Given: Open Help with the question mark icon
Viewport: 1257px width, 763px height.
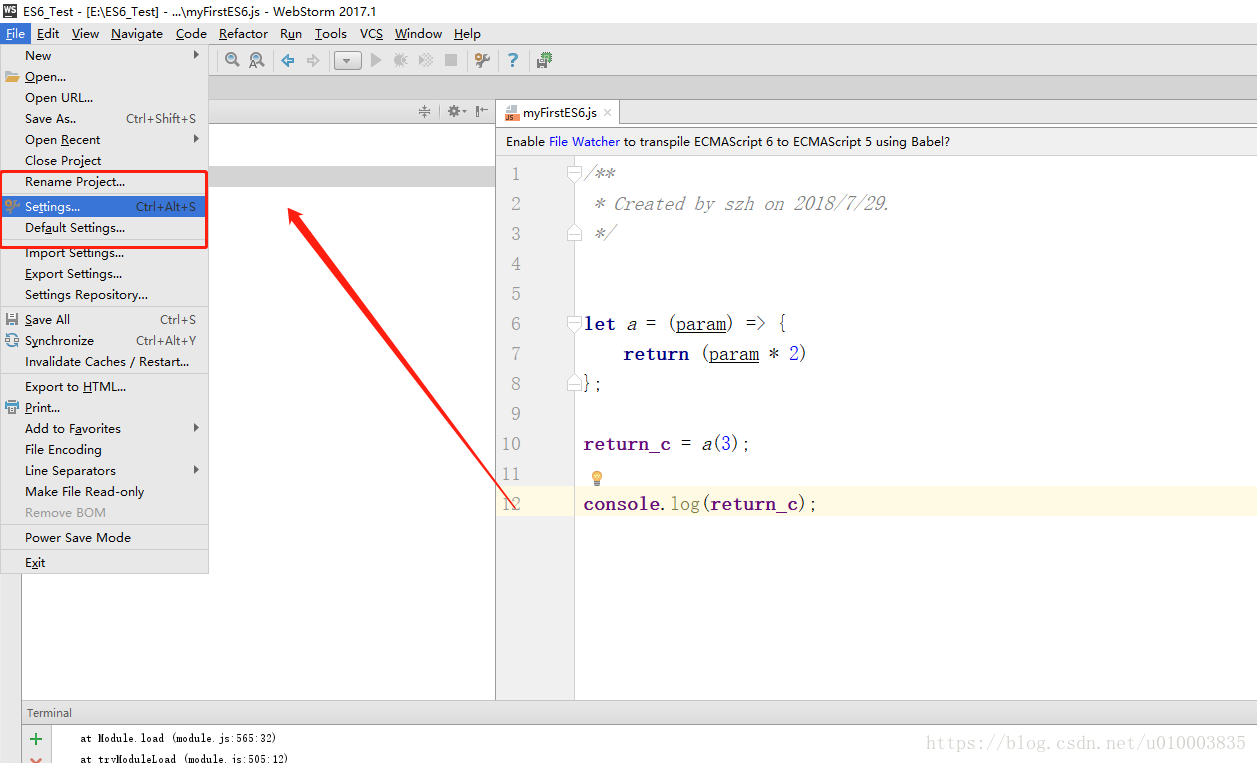Looking at the screenshot, I should tap(513, 60).
